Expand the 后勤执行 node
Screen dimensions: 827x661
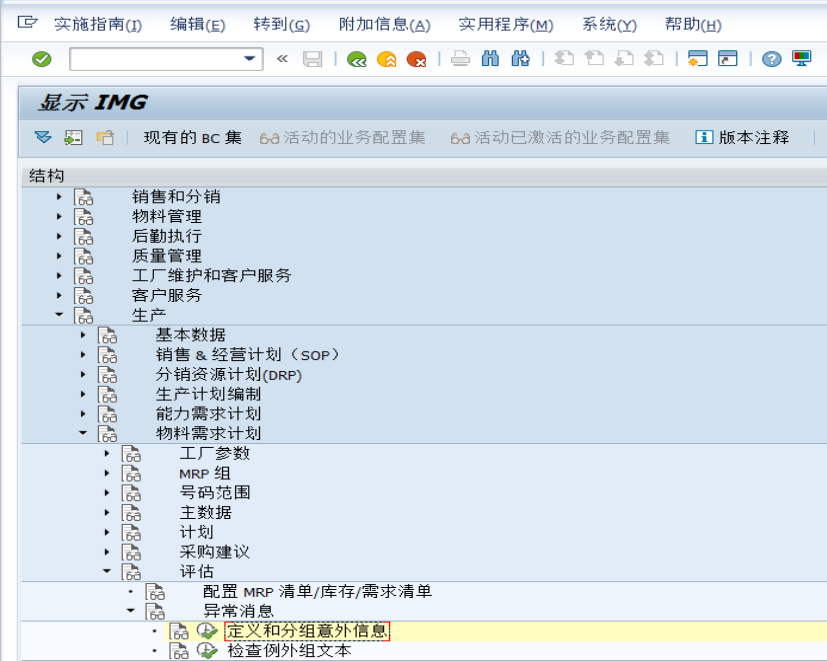[x=59, y=236]
